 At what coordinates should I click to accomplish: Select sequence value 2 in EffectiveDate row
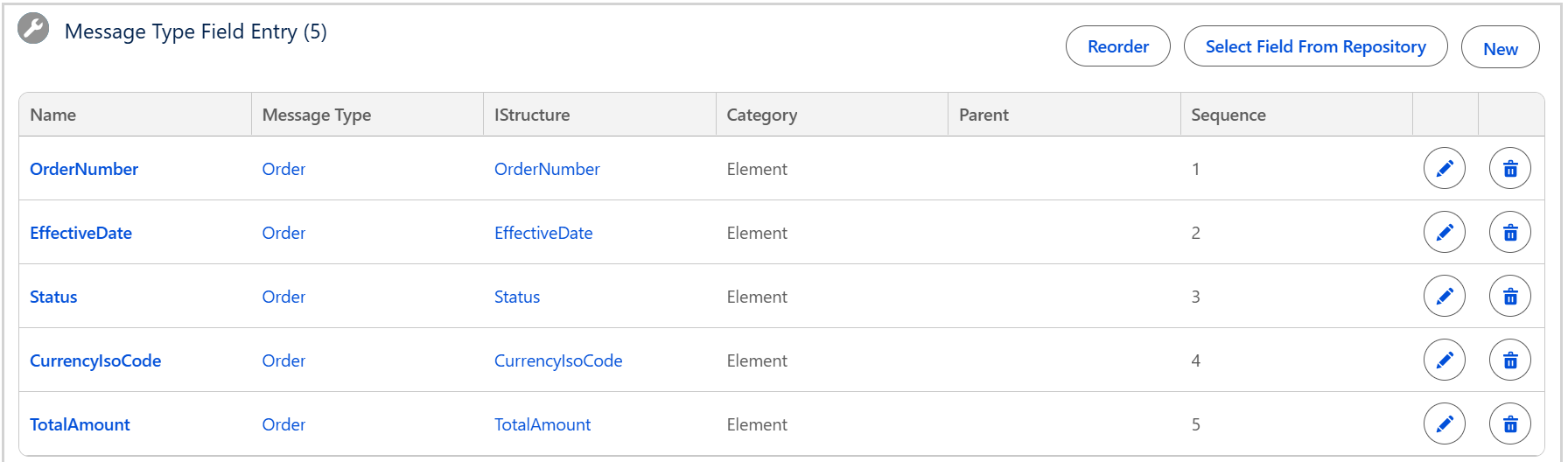pyautogui.click(x=1195, y=233)
